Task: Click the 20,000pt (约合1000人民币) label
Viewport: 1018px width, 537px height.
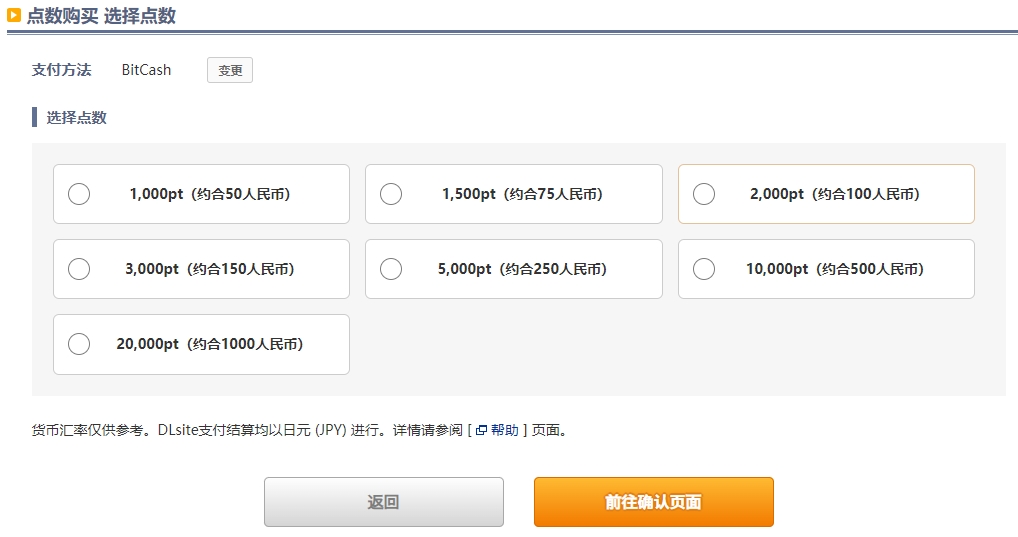Action: pos(210,344)
